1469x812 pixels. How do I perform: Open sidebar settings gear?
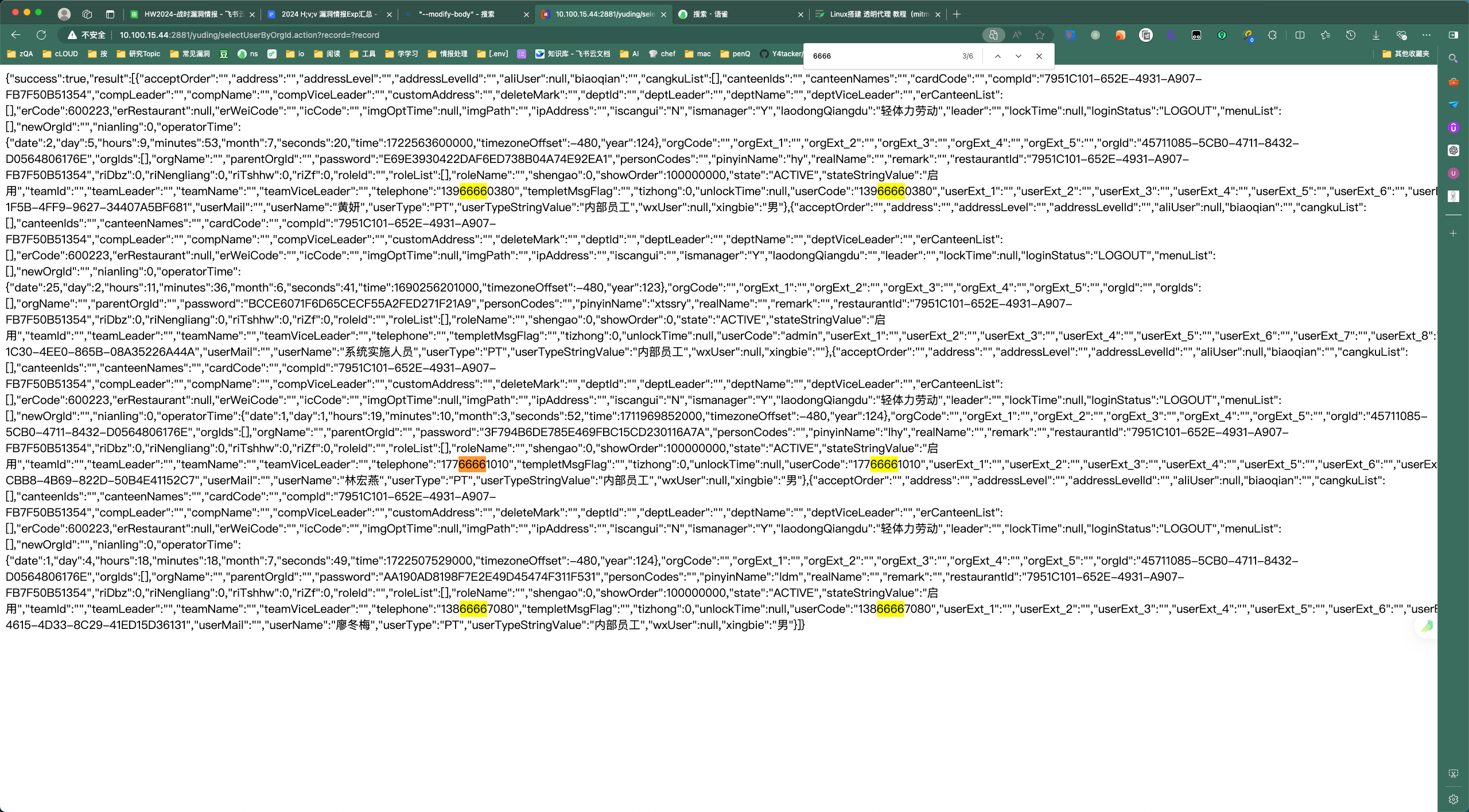click(1454, 799)
